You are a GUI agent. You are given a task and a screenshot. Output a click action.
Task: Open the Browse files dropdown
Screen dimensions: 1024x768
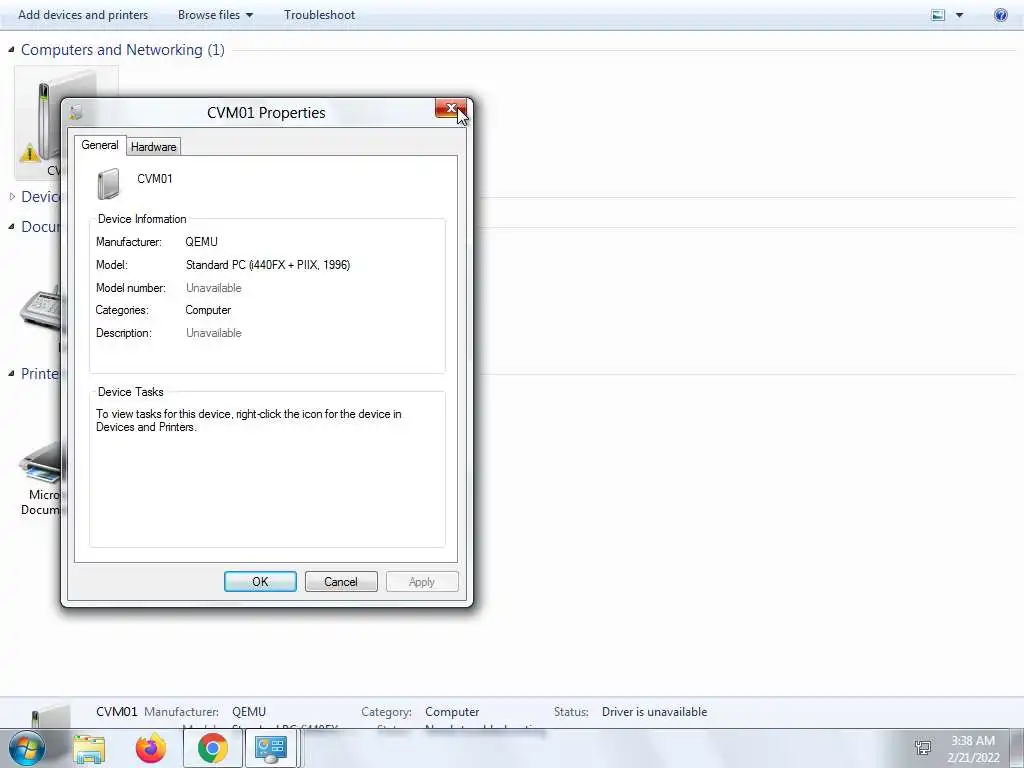216,14
